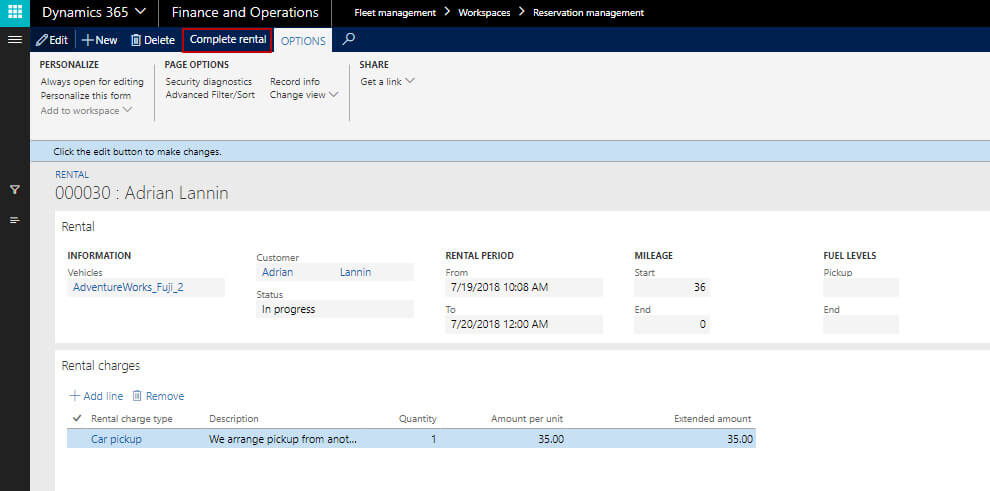
Task: Click Record info option
Action: coord(295,81)
